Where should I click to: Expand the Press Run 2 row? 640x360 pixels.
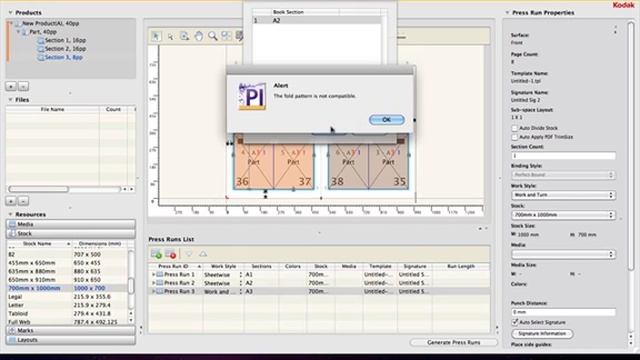click(153, 283)
